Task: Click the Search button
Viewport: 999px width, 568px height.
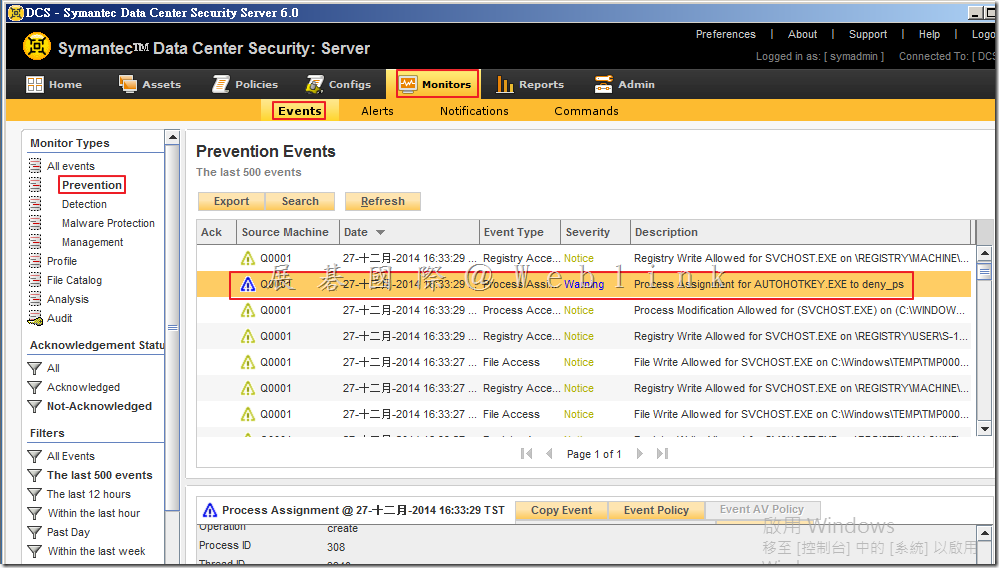Action: tap(300, 201)
